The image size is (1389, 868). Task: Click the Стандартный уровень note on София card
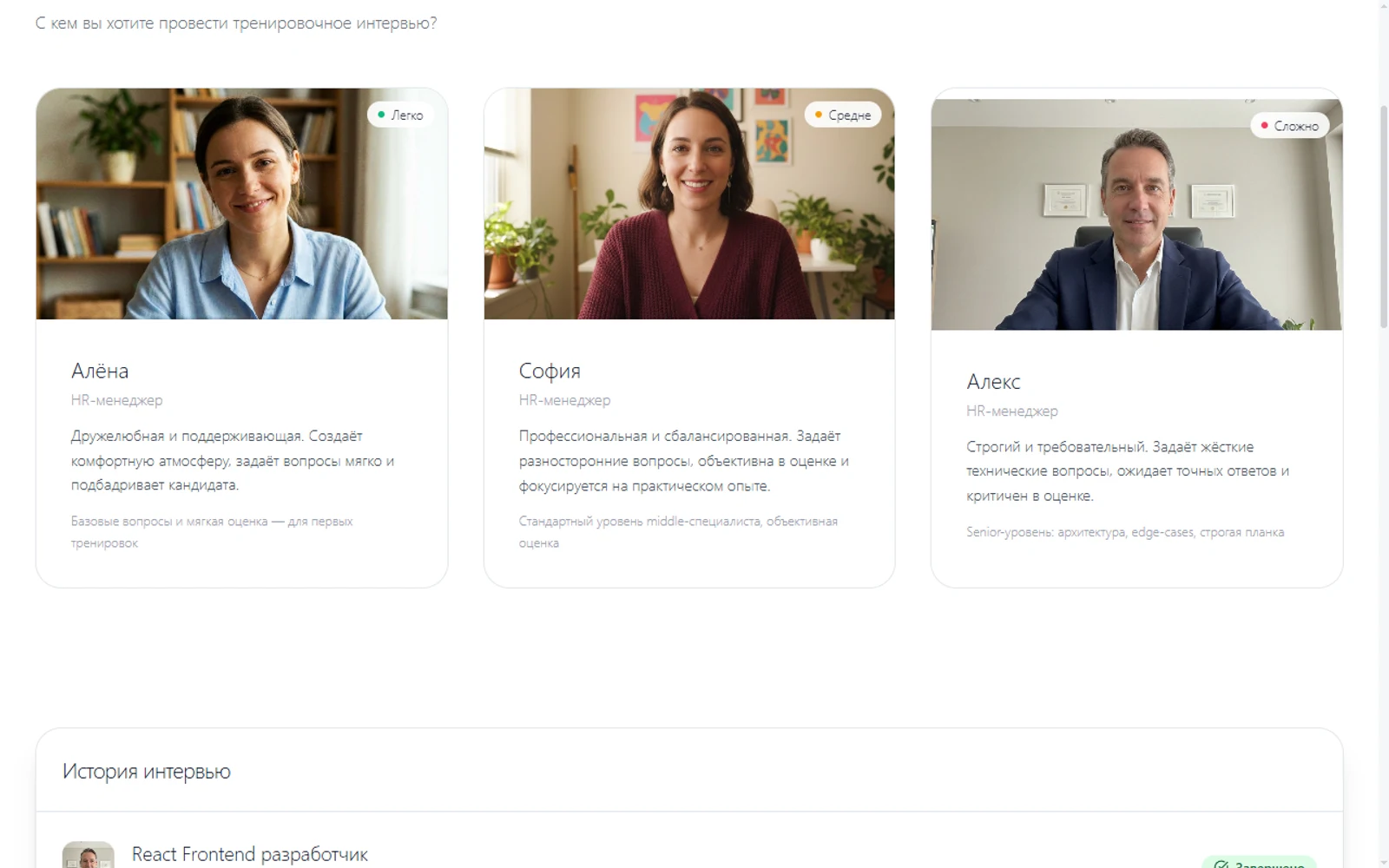[x=678, y=532]
